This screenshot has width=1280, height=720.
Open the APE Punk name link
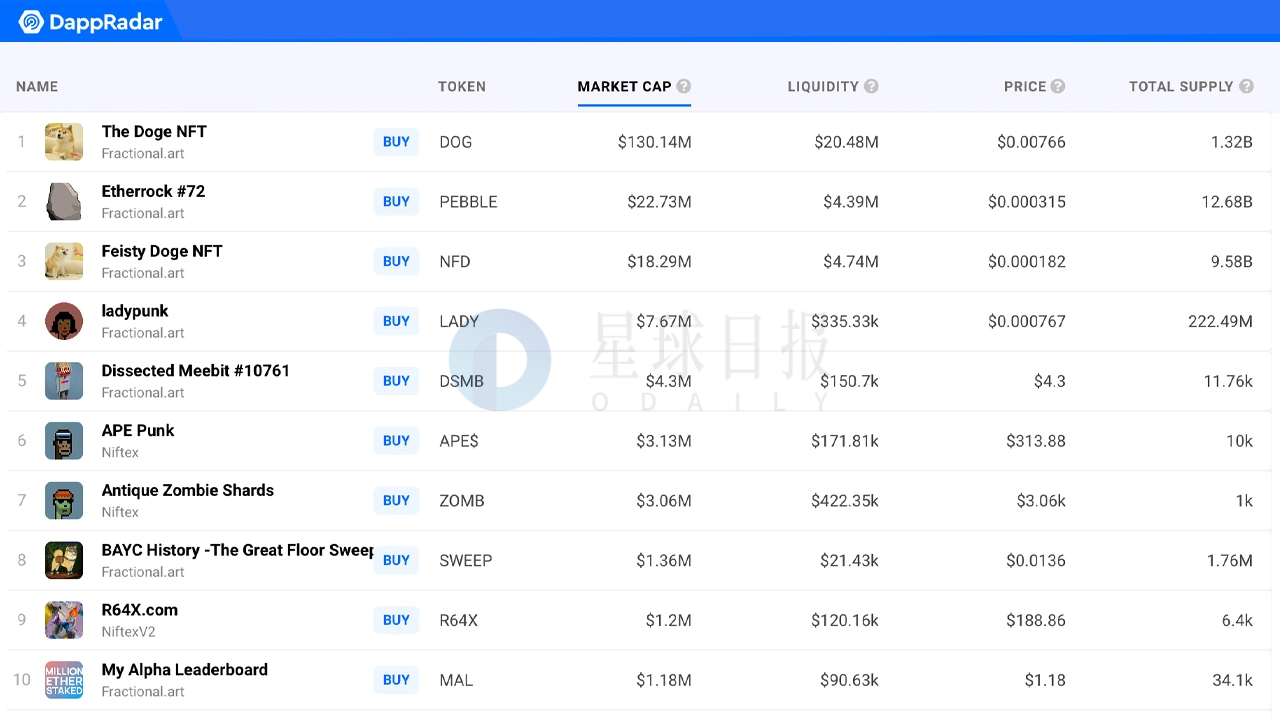click(x=138, y=430)
